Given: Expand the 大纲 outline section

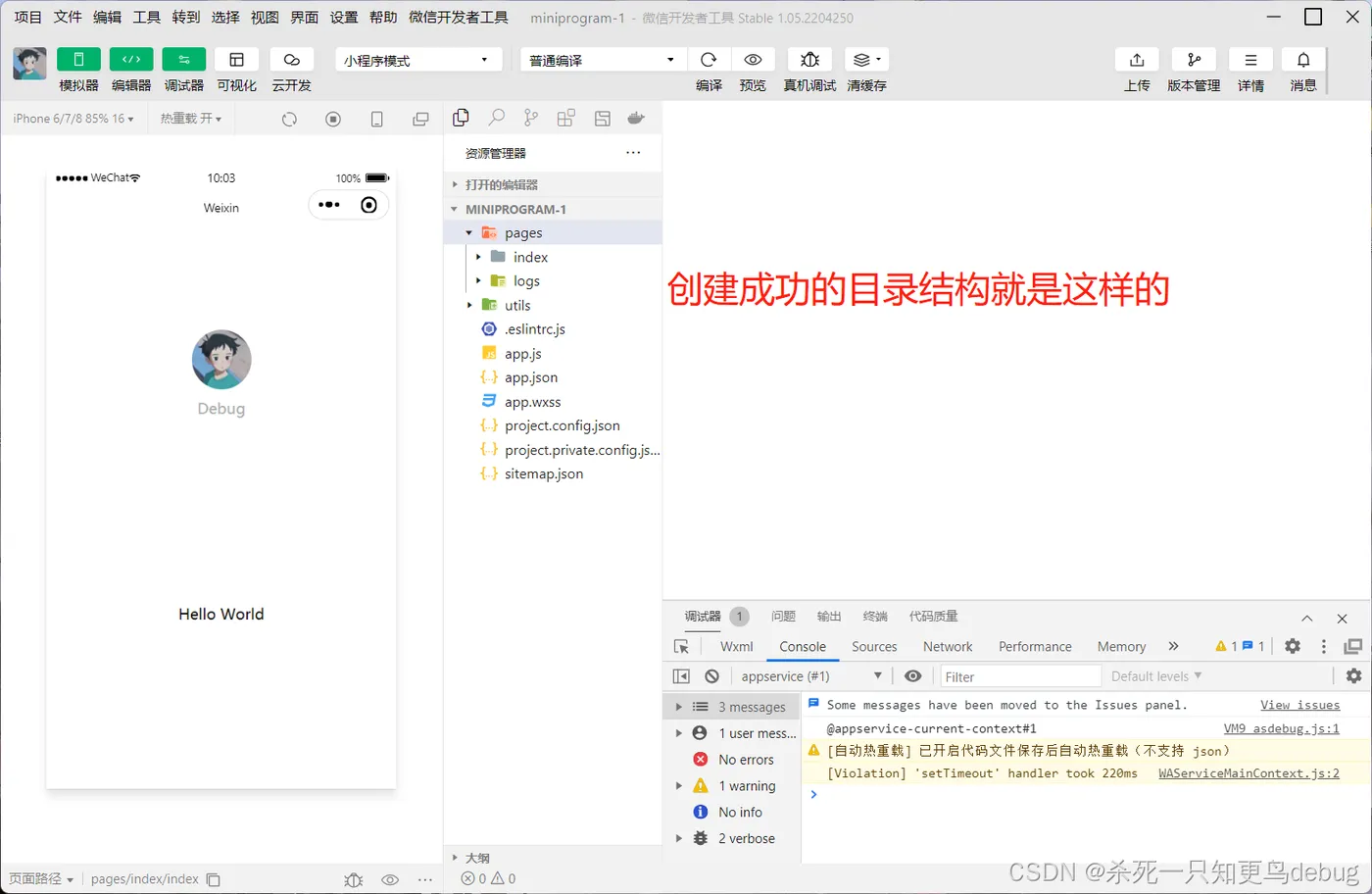Looking at the screenshot, I should (554, 857).
